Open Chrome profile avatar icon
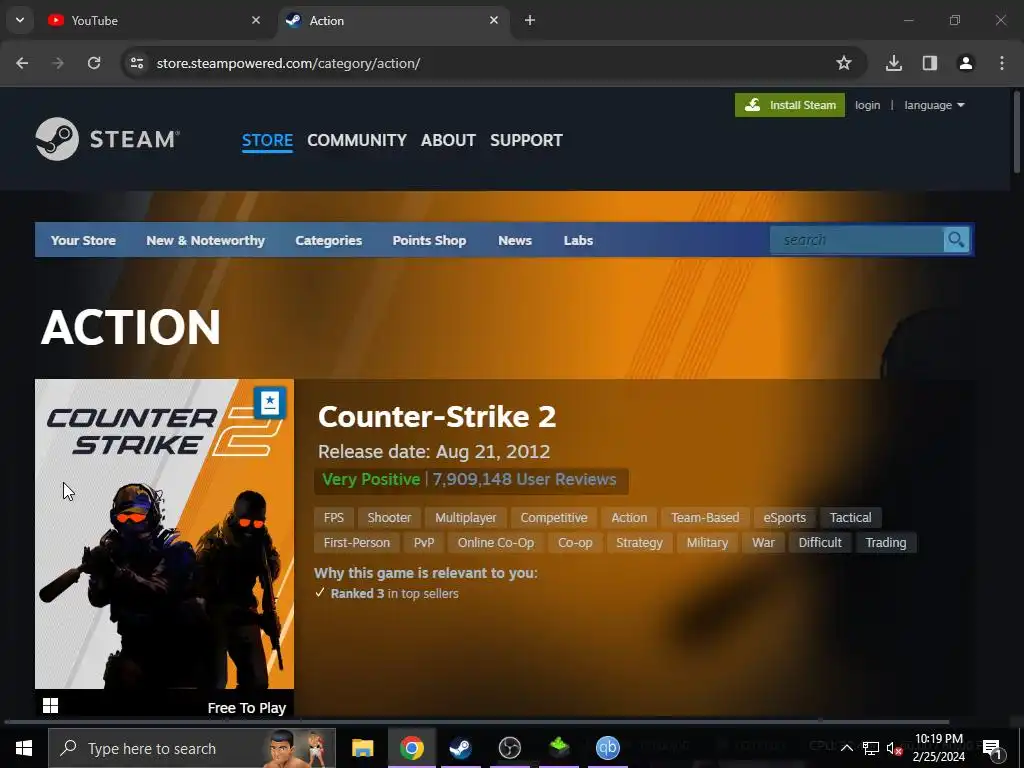The width and height of the screenshot is (1024, 768). click(966, 63)
